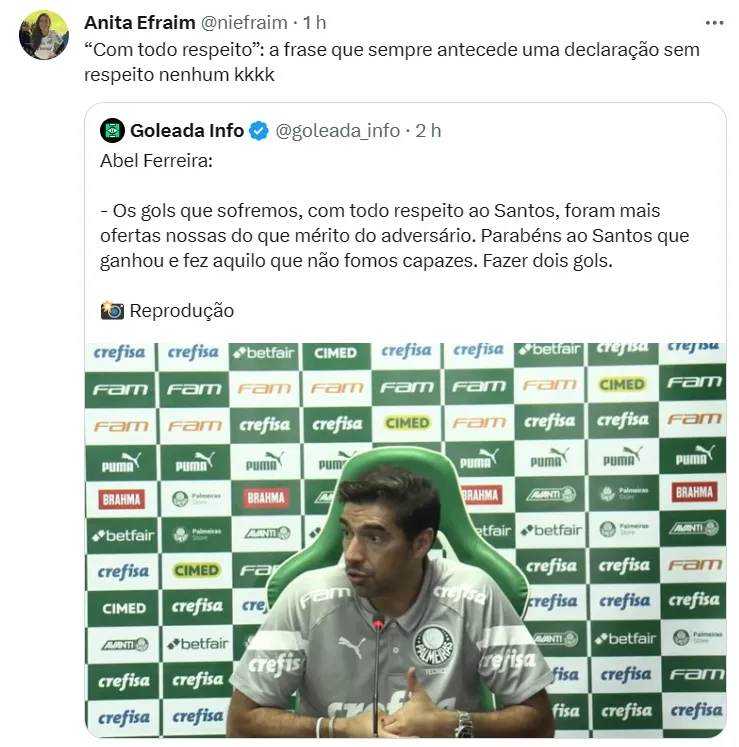739x747 pixels.
Task: Click the red microphone tip in photo
Action: 378,622
